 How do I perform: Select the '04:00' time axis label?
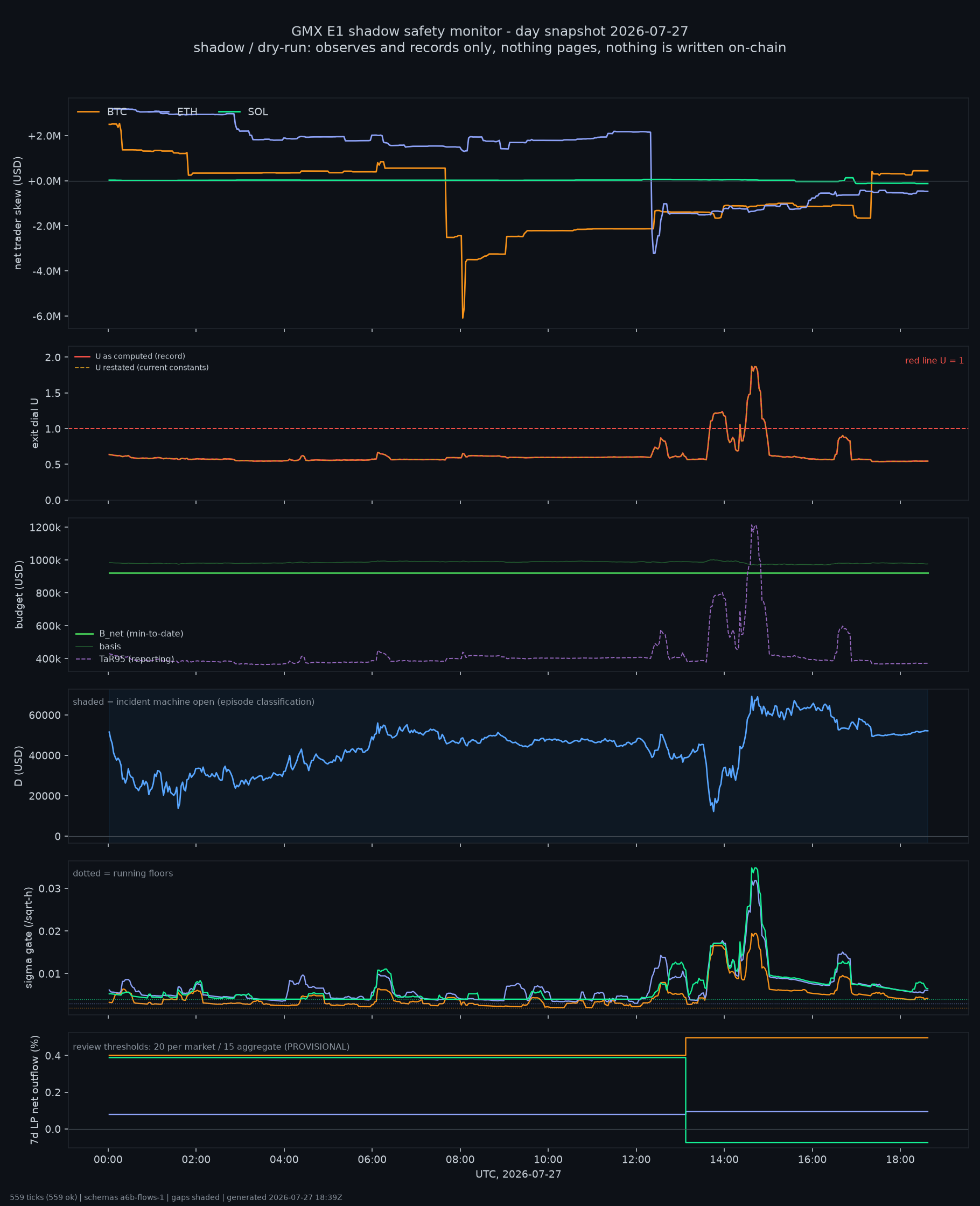click(x=284, y=1160)
